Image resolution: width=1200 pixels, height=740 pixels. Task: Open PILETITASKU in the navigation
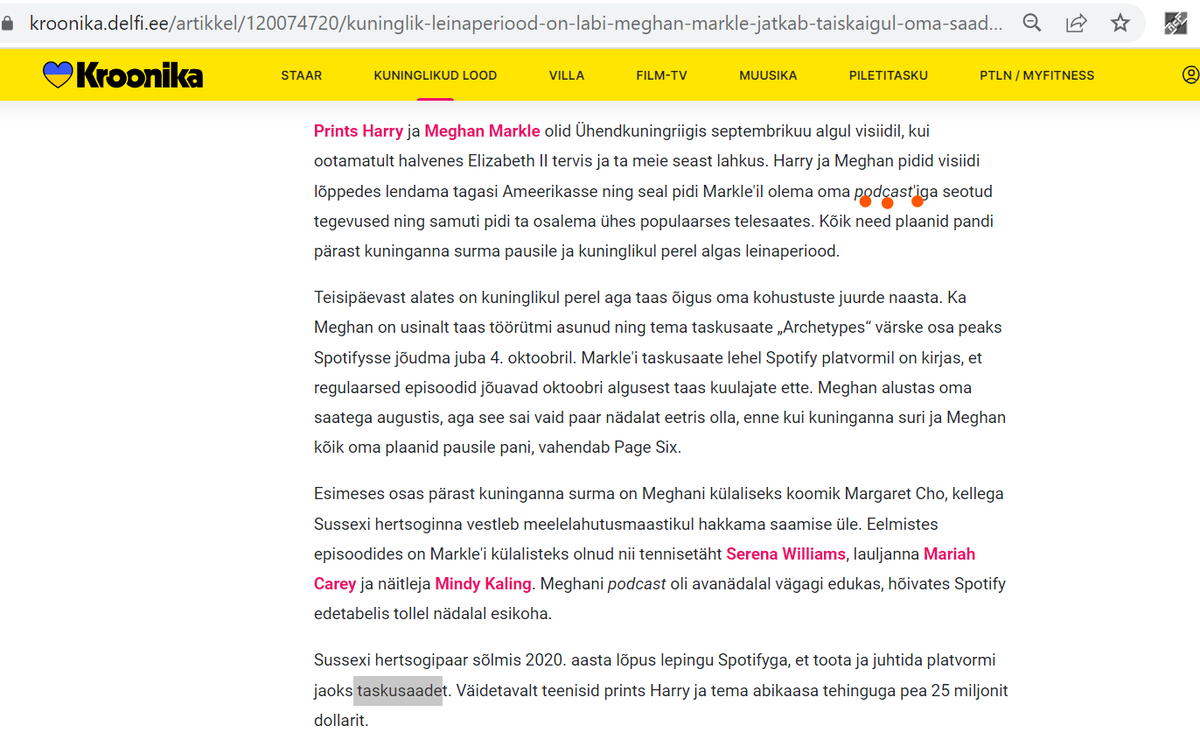[x=888, y=75]
